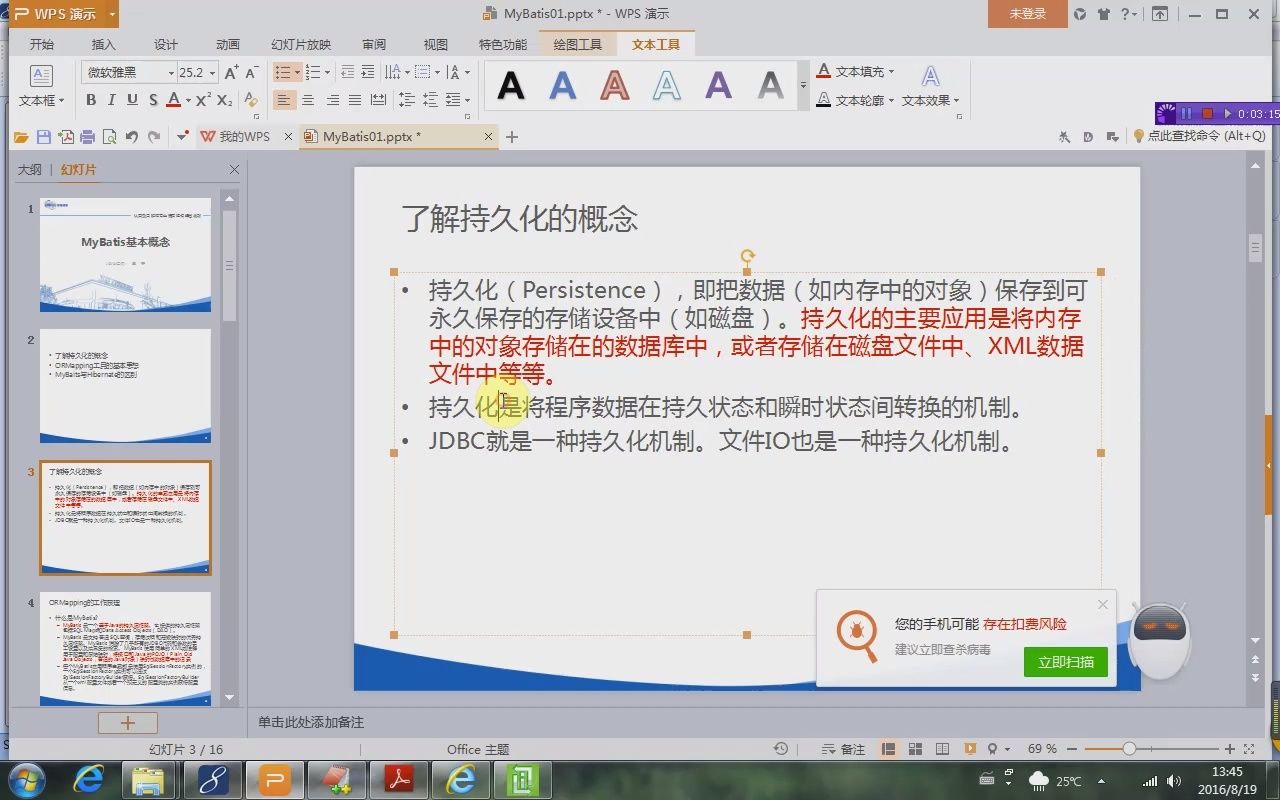Toggle center text alignment
The height and width of the screenshot is (800, 1280).
[x=307, y=100]
